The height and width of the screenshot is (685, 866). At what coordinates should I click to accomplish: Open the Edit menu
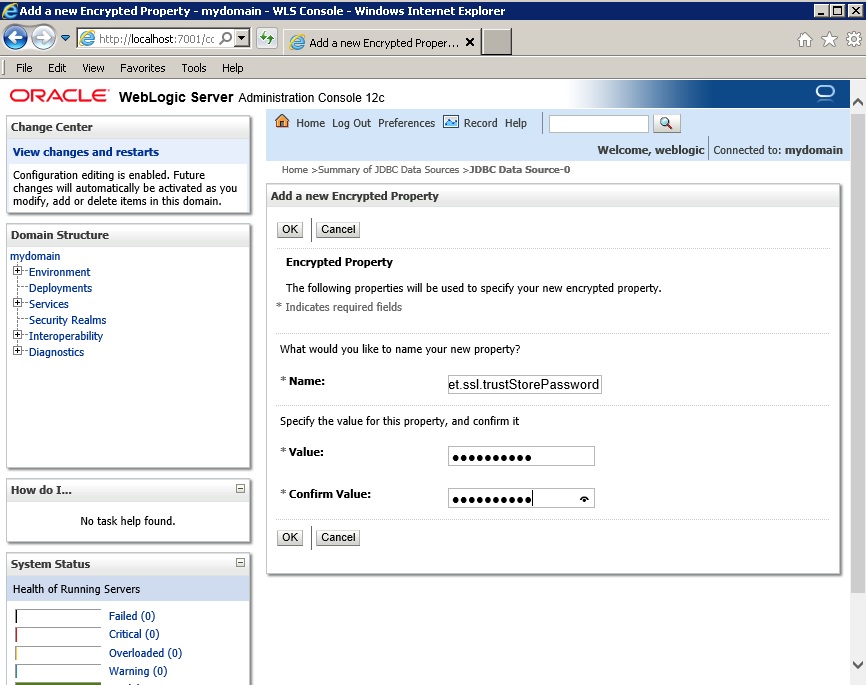click(57, 68)
